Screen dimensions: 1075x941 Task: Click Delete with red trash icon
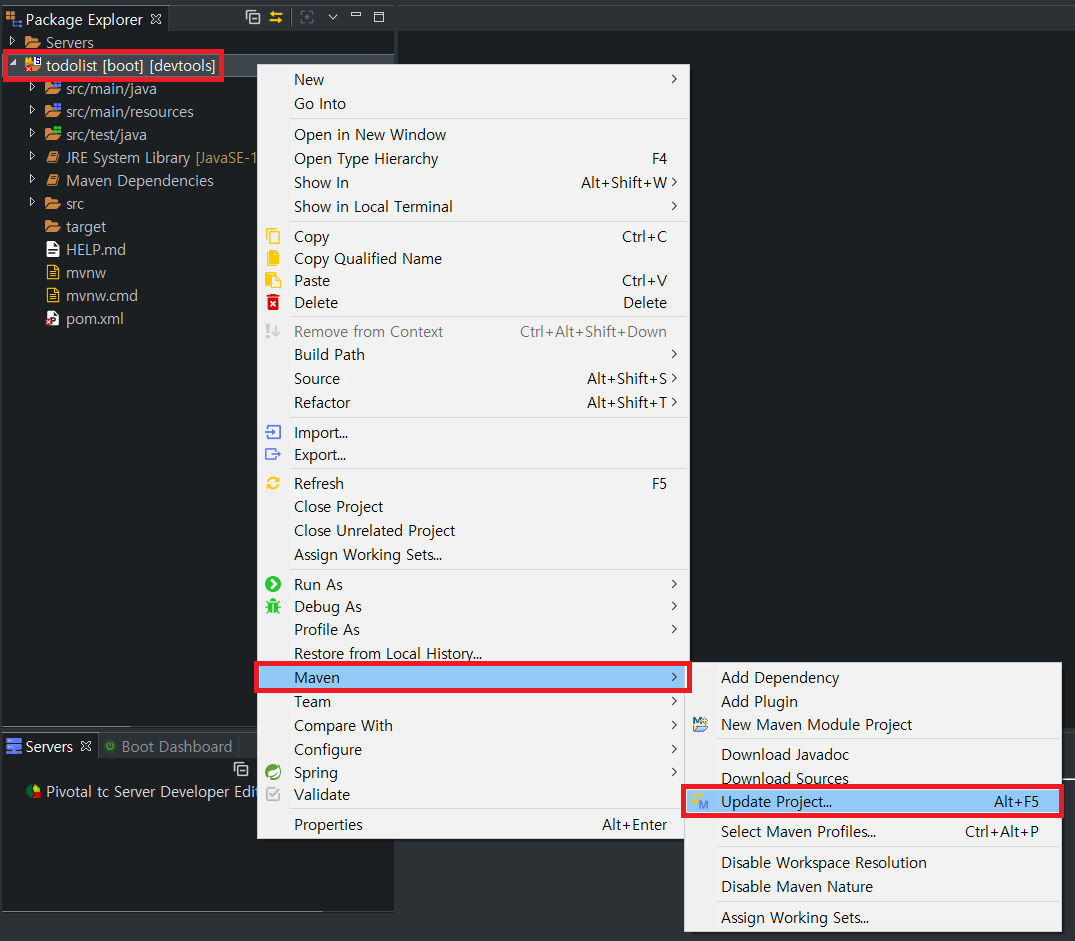point(473,302)
